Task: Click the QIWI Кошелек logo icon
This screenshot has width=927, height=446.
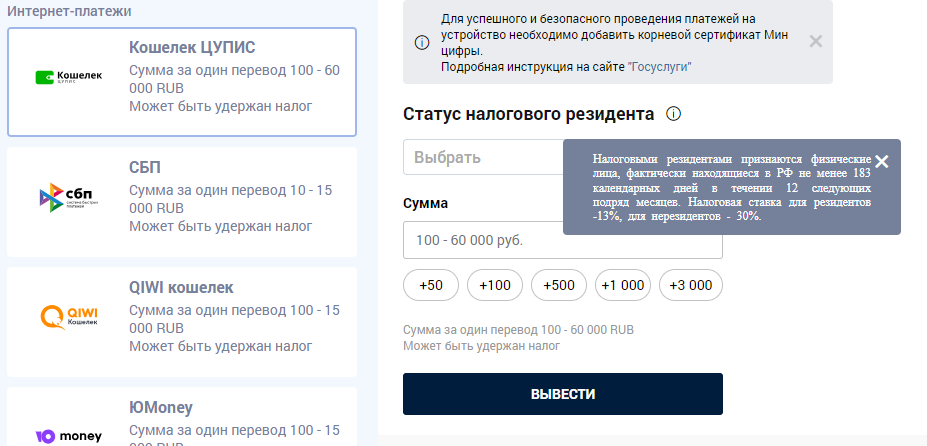Action: (x=69, y=317)
